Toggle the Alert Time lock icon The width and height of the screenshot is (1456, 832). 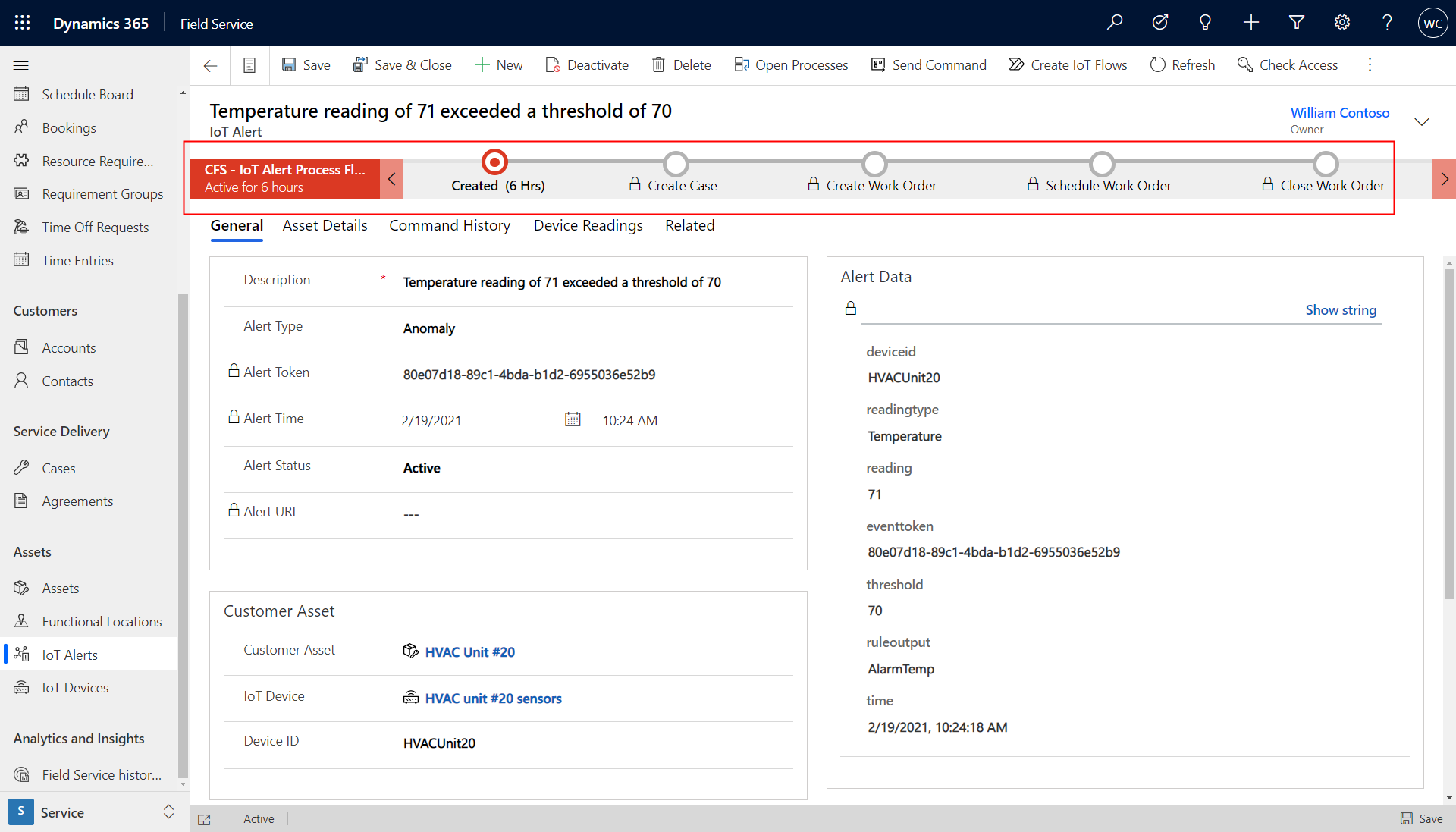click(x=231, y=418)
